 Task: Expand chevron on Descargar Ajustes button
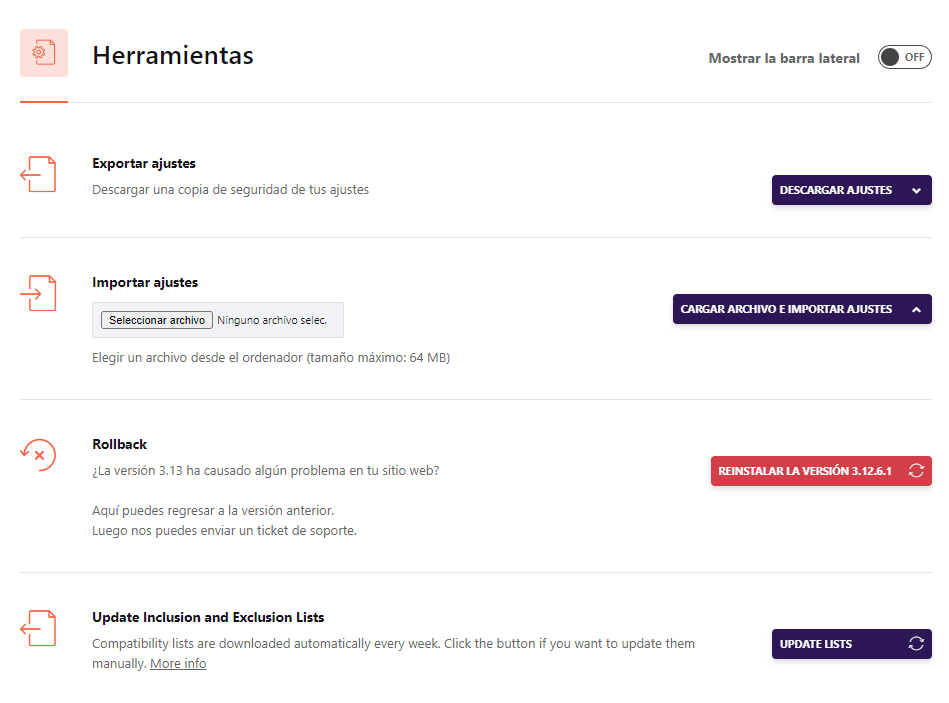pyautogui.click(x=916, y=191)
